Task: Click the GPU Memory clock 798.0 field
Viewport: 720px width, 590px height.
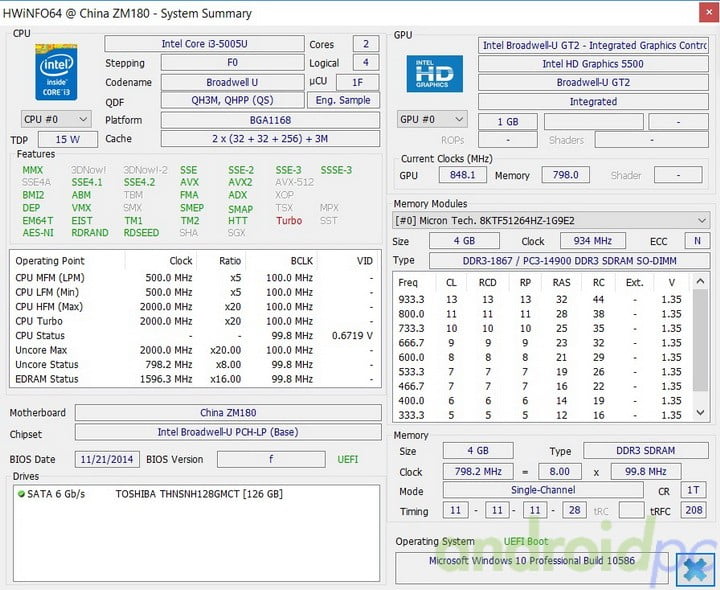Action: [x=565, y=175]
